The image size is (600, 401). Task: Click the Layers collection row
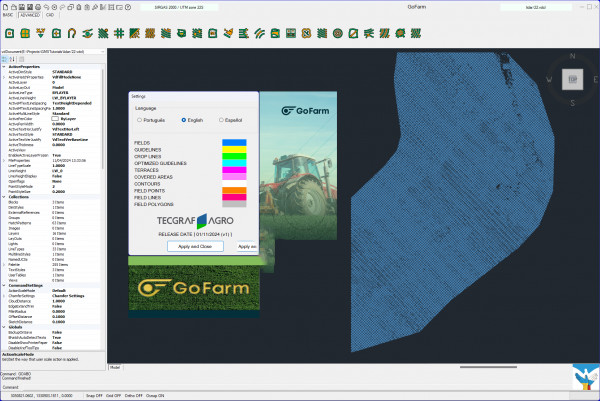[x=52, y=233]
